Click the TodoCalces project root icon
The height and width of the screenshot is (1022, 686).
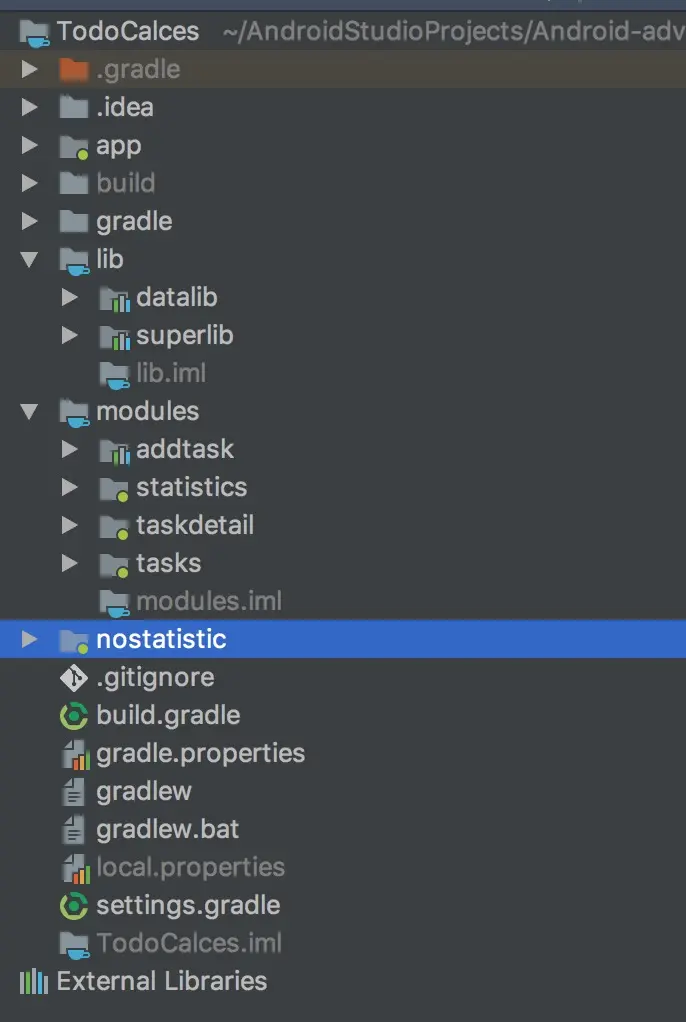tap(34, 32)
